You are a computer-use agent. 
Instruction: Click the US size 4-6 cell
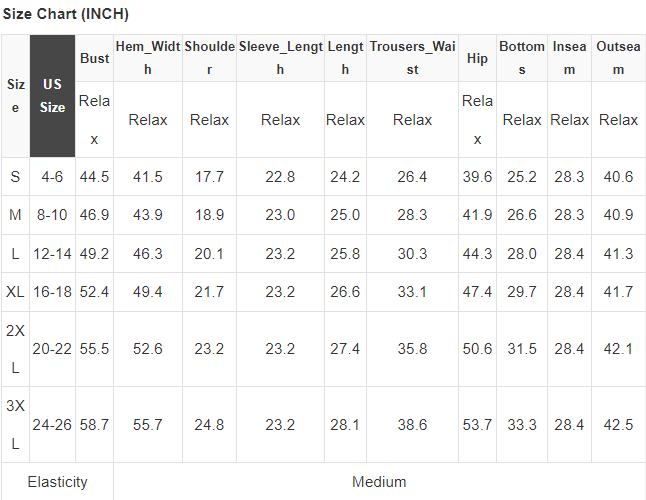pos(52,177)
